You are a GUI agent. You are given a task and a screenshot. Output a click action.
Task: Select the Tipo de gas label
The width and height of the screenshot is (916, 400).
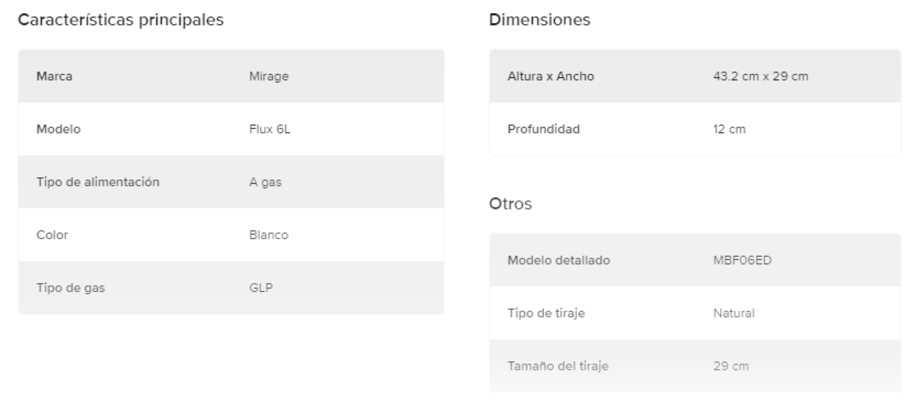[70, 288]
